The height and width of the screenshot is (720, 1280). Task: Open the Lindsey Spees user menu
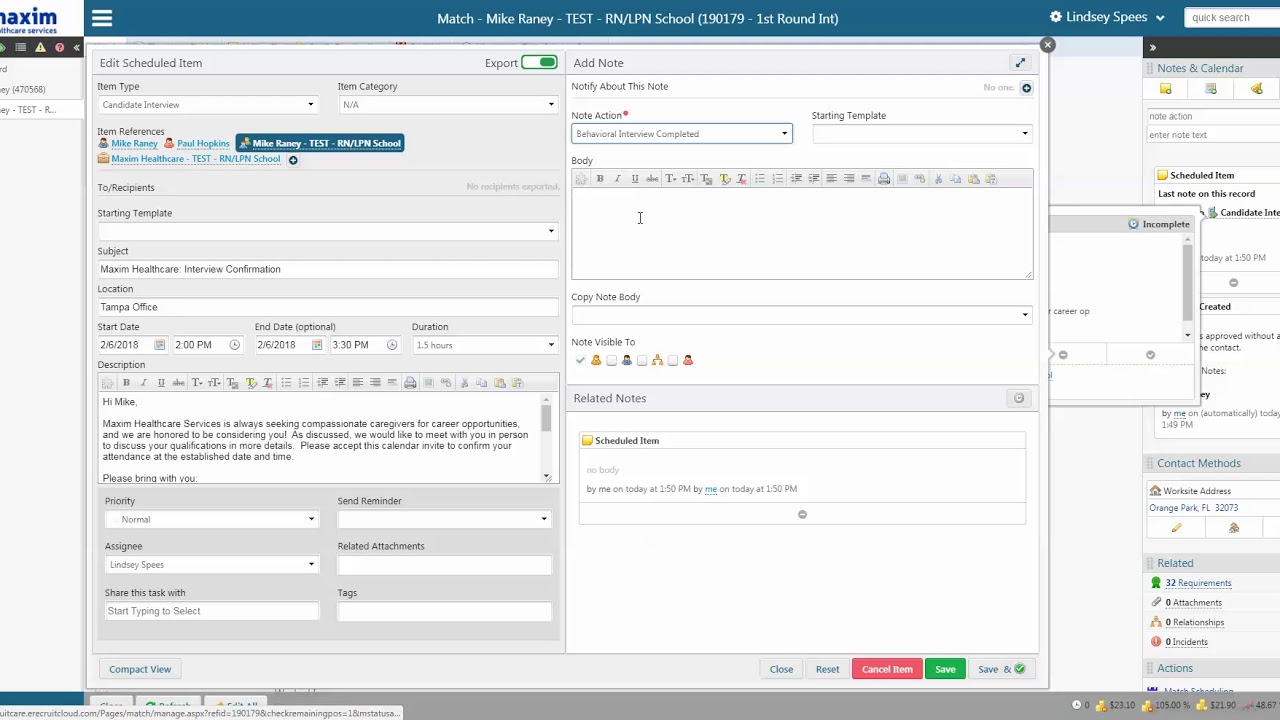pos(1107,17)
